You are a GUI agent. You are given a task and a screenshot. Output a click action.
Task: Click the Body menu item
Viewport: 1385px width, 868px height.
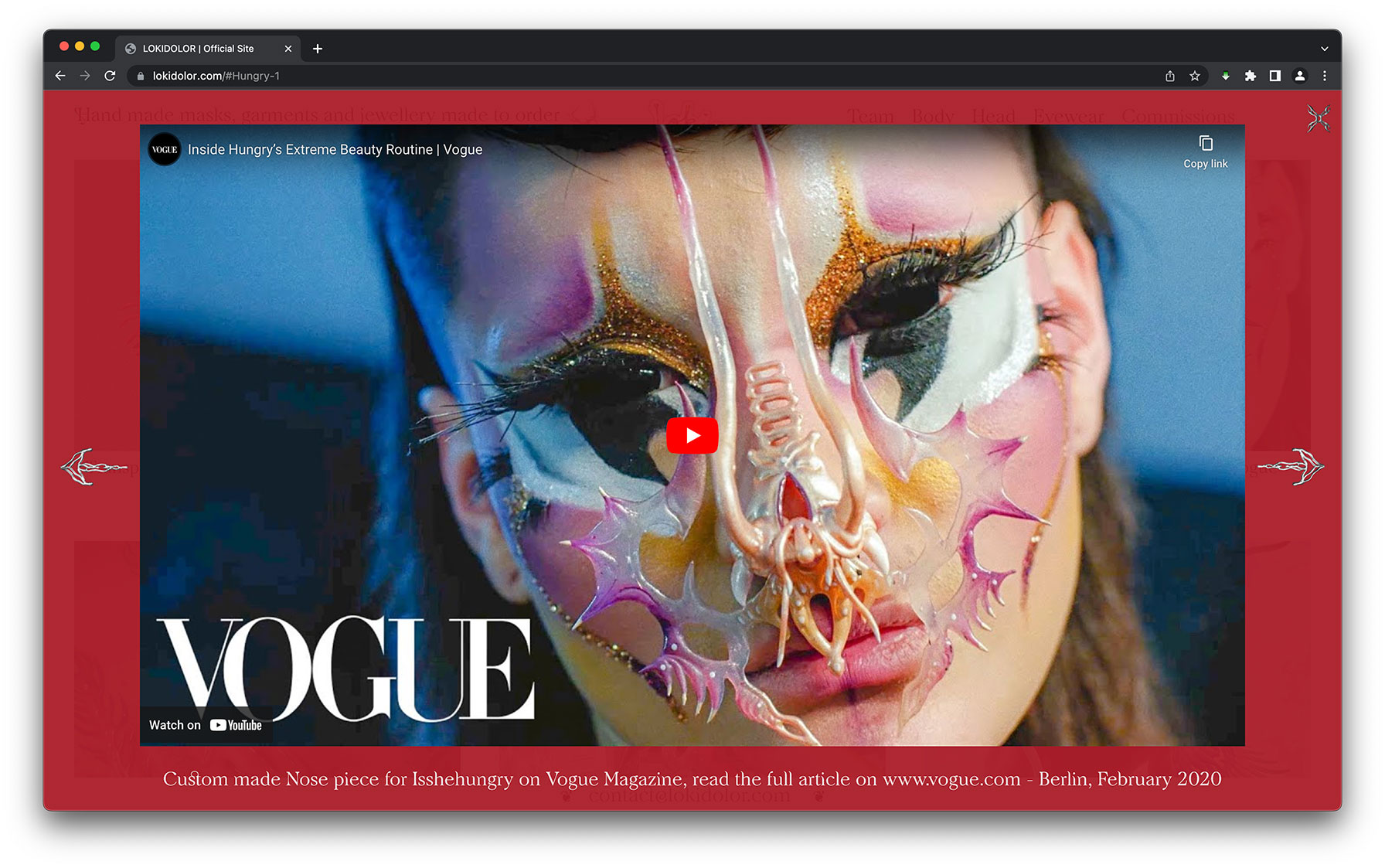click(x=933, y=116)
